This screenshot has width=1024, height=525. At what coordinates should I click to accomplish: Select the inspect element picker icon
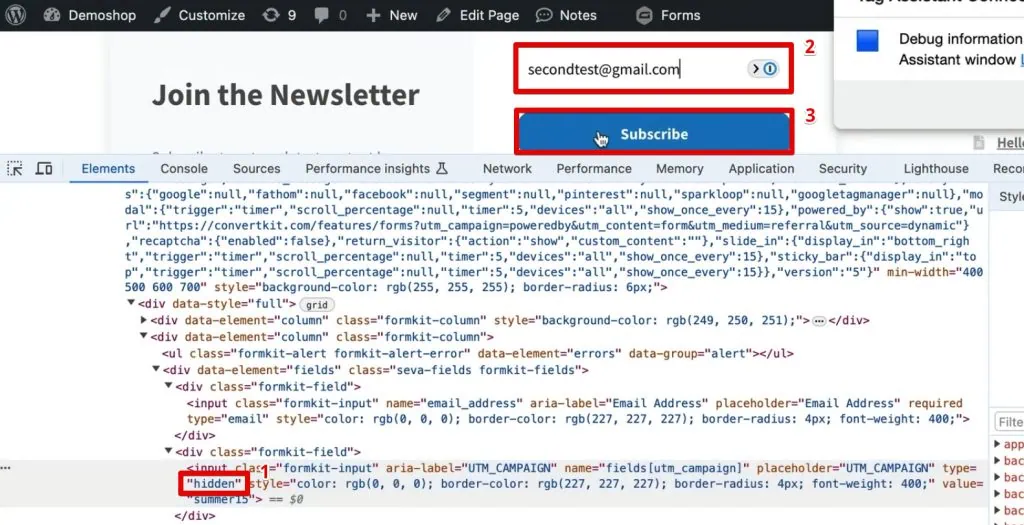click(14, 168)
